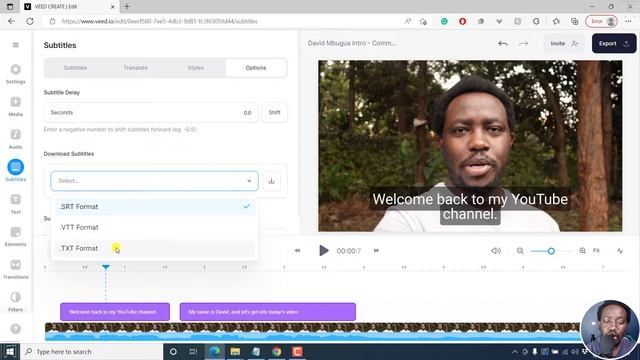Image resolution: width=640 pixels, height=360 pixels.
Task: Switch to the Translate tab
Action: tap(136, 68)
